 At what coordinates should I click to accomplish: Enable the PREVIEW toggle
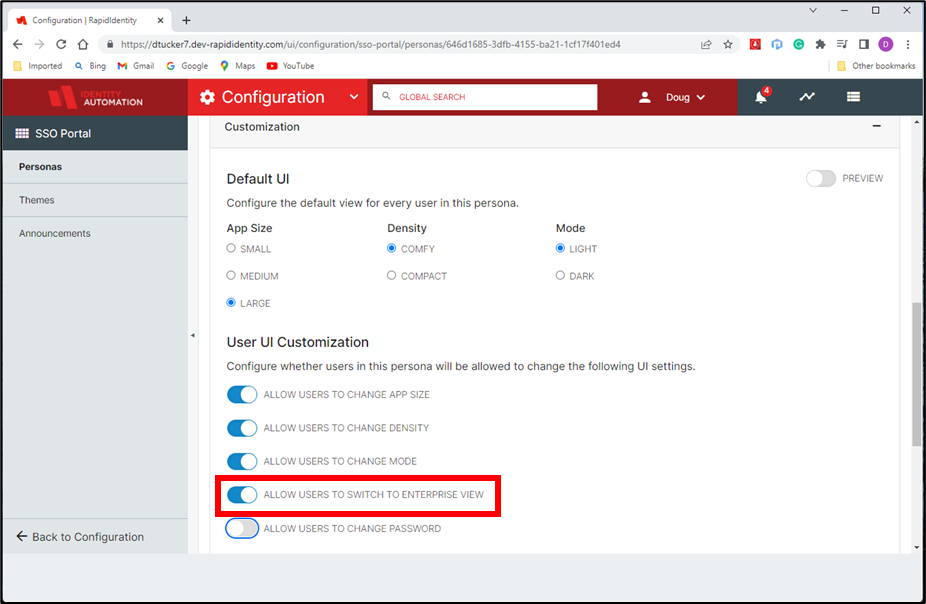[821, 178]
